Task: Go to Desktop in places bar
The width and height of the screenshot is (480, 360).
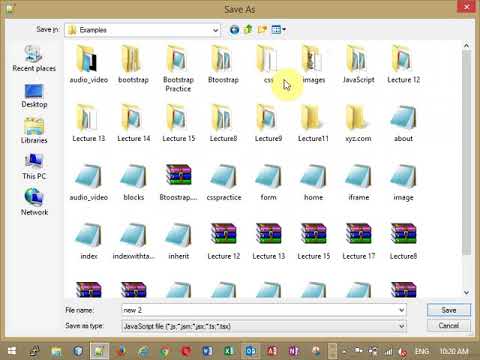Action: pos(34,96)
